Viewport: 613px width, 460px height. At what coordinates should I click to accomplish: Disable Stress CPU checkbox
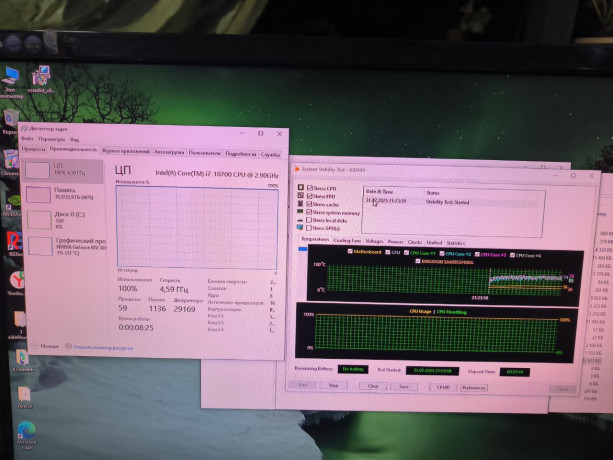[x=310, y=188]
